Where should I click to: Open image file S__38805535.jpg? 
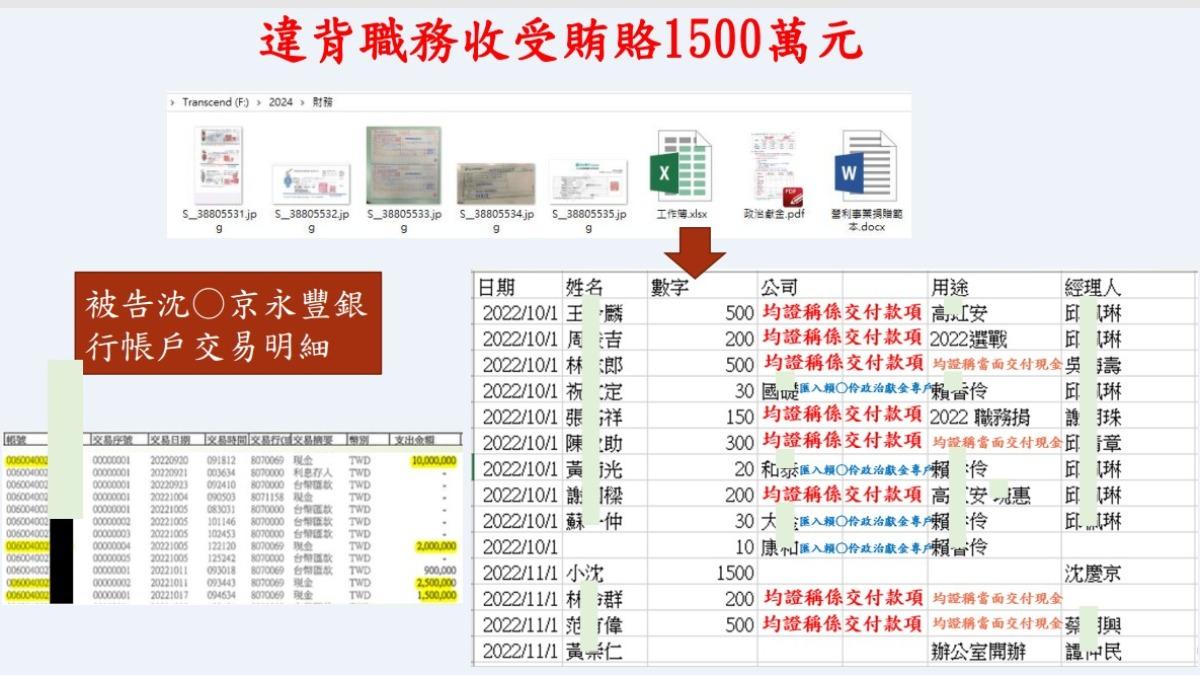click(x=588, y=196)
